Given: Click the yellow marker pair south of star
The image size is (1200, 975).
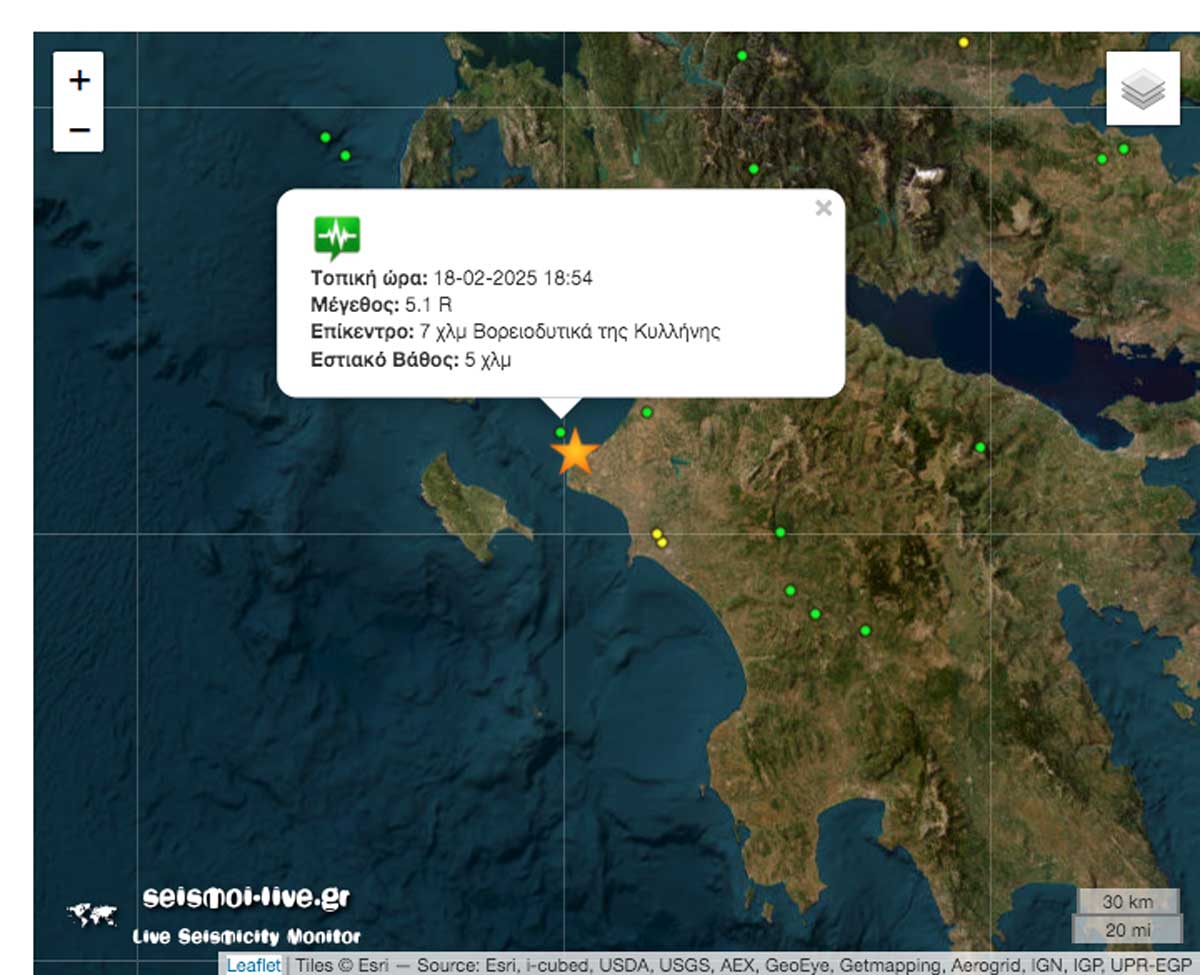Looking at the screenshot, I should click(659, 538).
